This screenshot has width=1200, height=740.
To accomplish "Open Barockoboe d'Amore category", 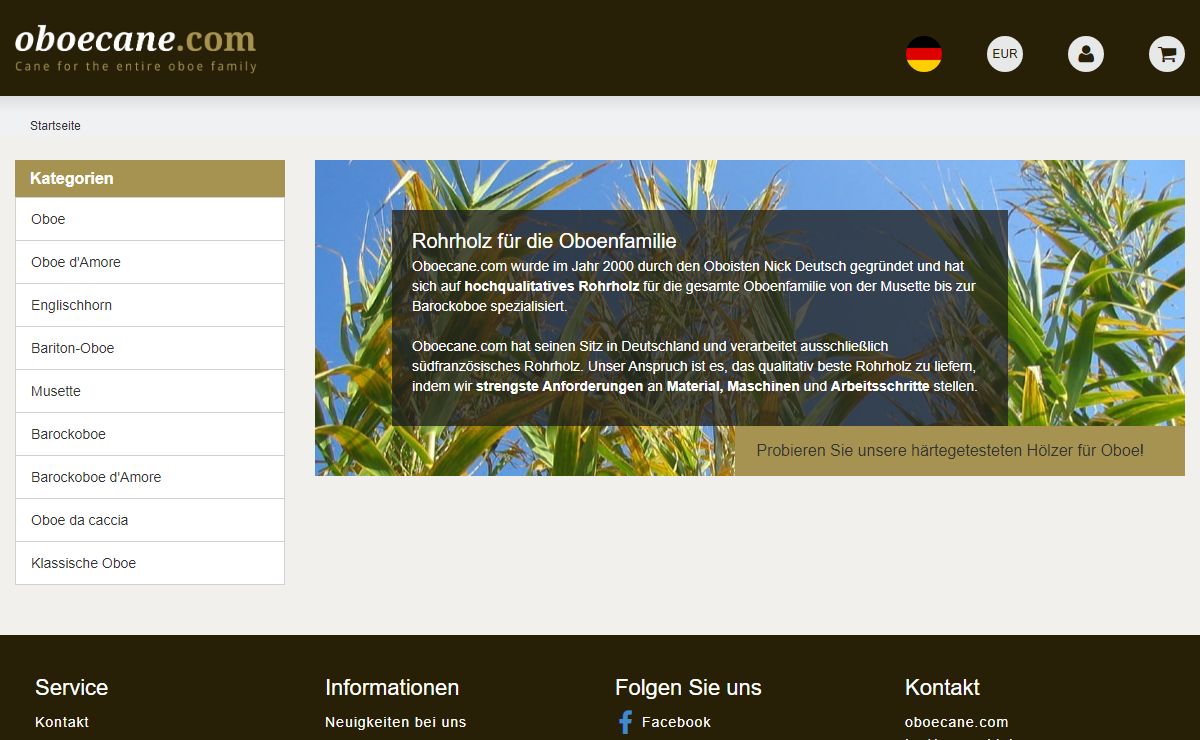I will tap(150, 477).
